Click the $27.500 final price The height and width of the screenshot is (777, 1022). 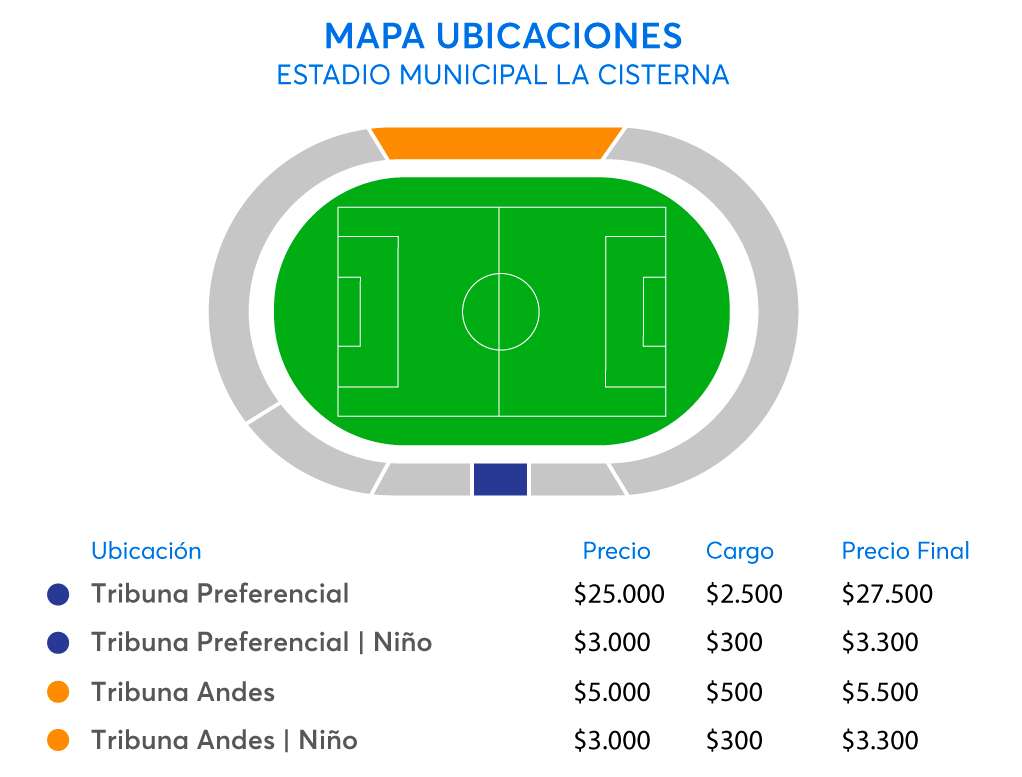tap(887, 594)
